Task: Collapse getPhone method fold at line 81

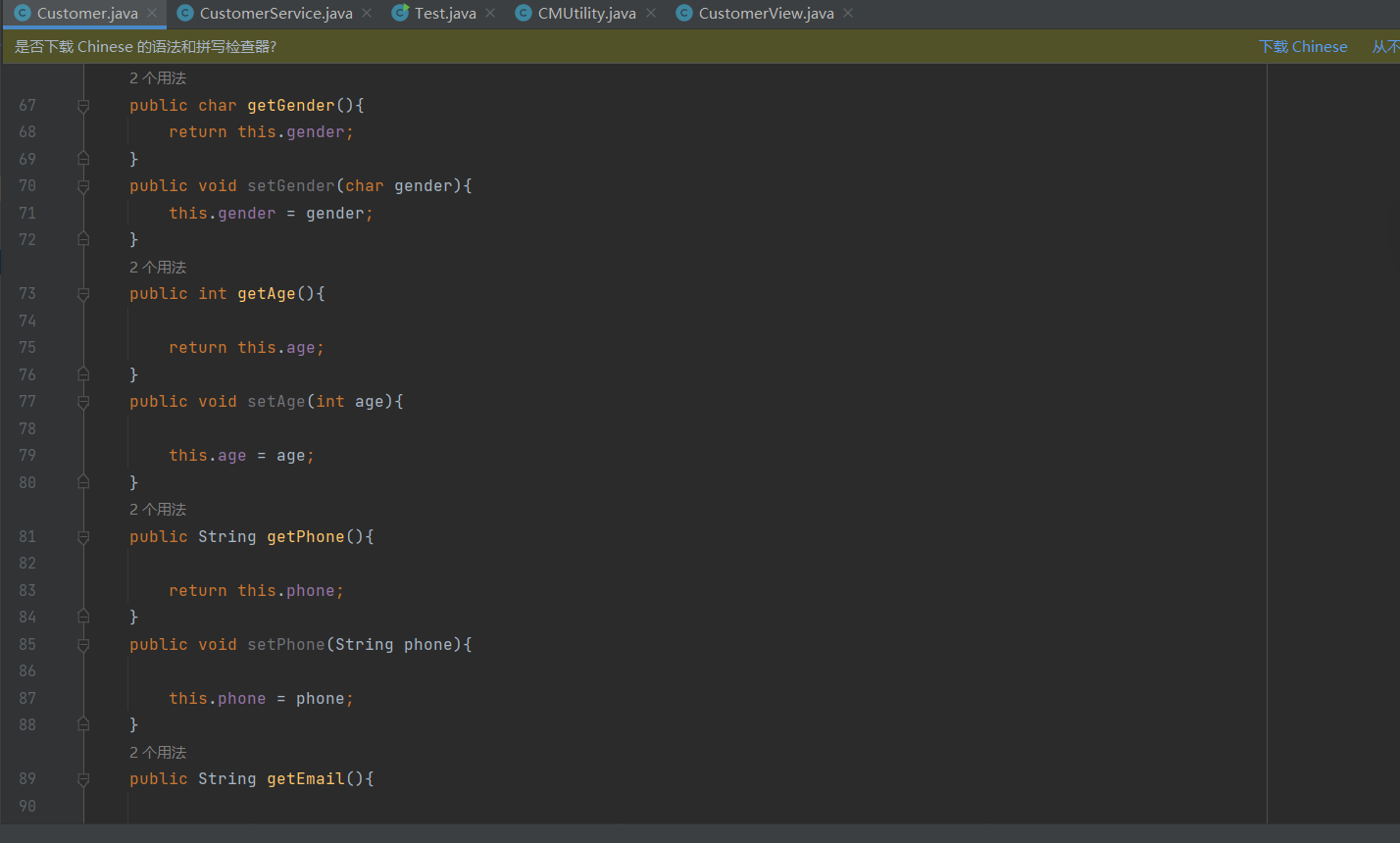Action: (x=83, y=537)
